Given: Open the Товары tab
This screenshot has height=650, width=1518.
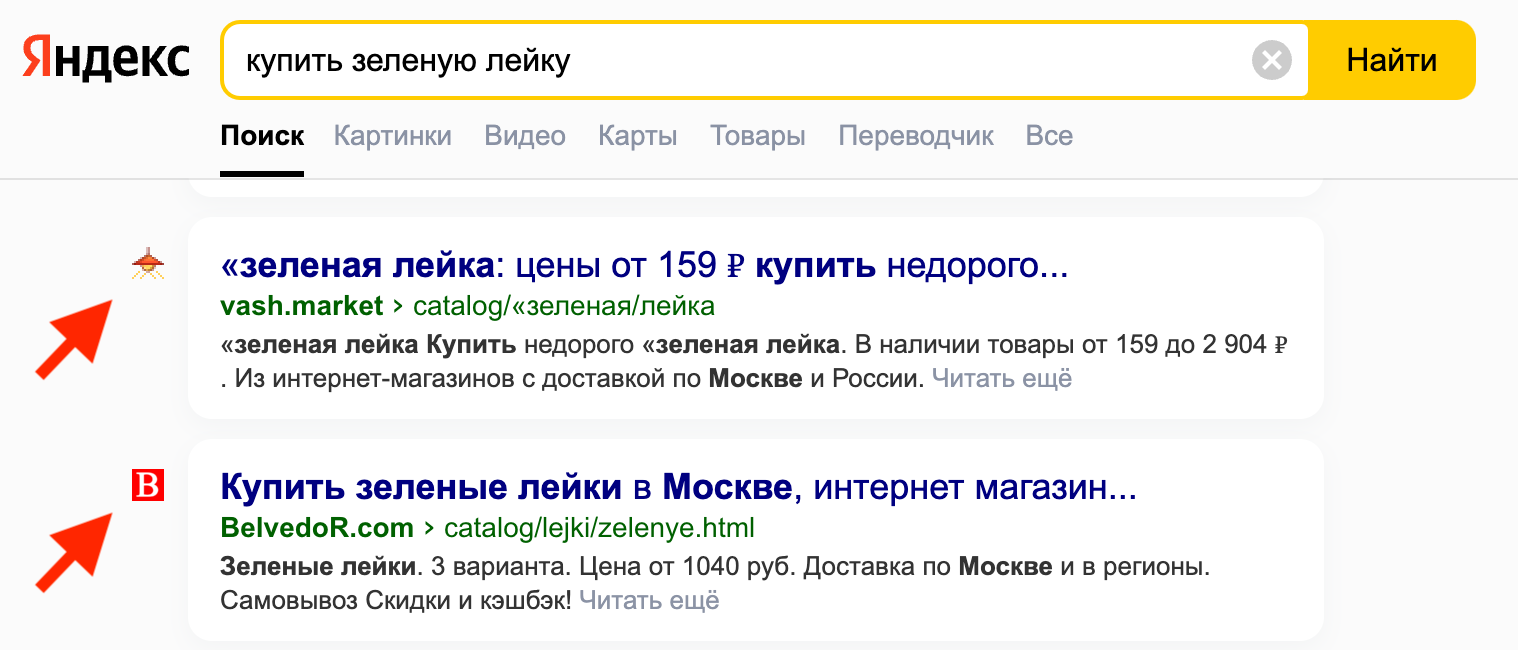Looking at the screenshot, I should coord(757,136).
